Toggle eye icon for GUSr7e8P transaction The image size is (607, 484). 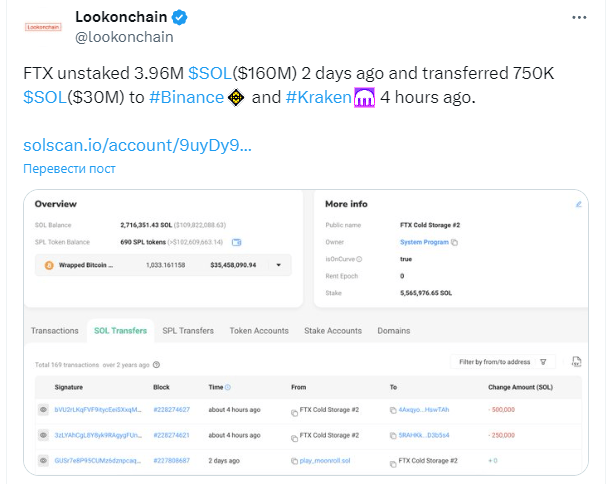click(x=43, y=461)
